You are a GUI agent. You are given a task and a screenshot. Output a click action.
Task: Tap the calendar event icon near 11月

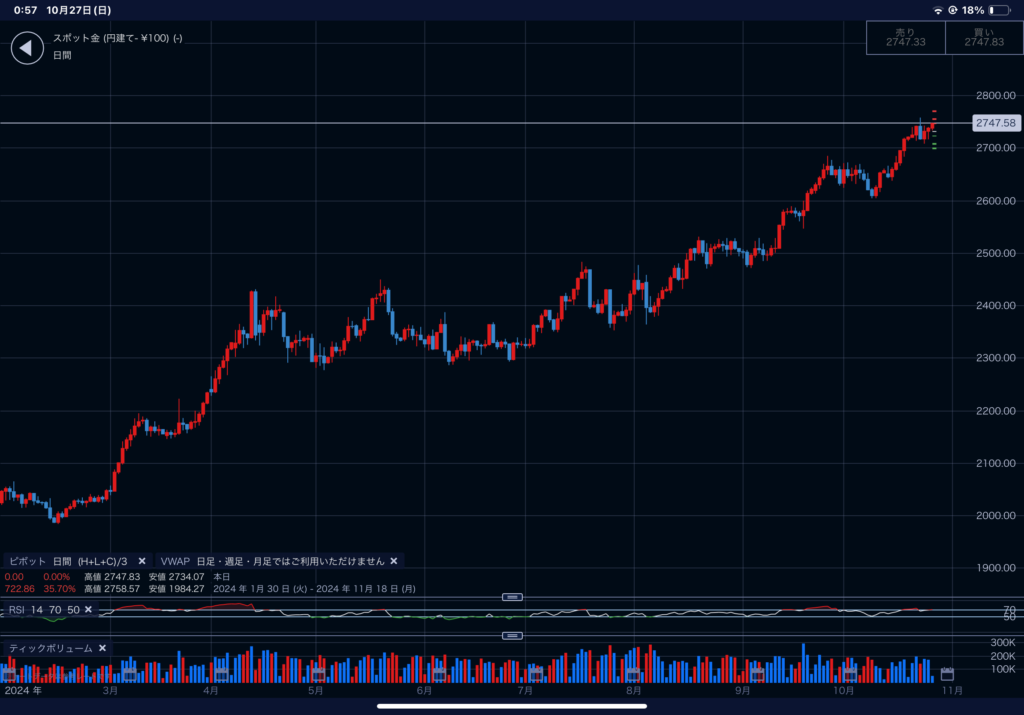(x=947, y=674)
